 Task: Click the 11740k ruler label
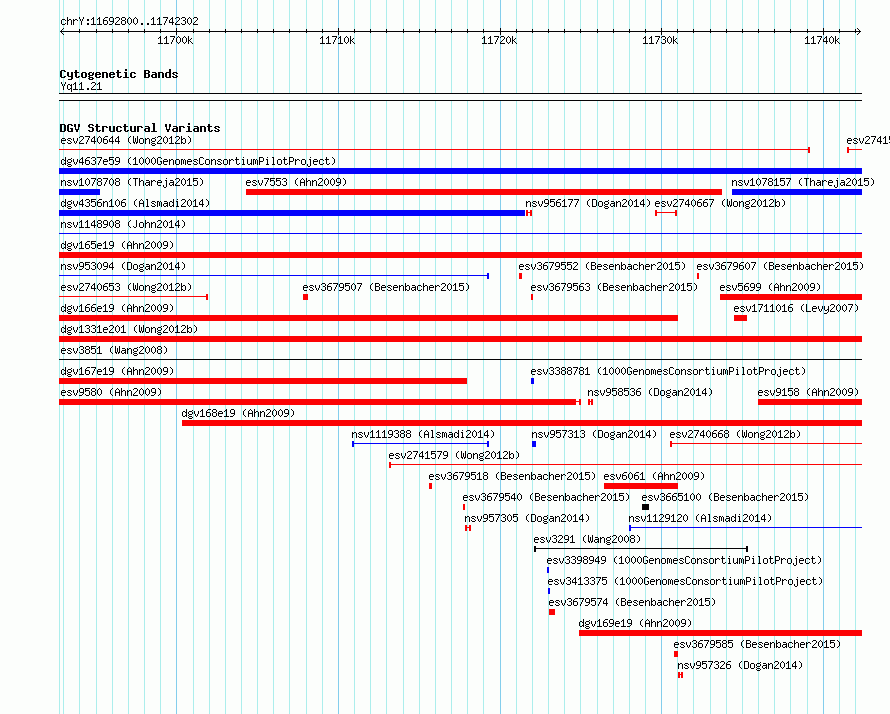[822, 40]
